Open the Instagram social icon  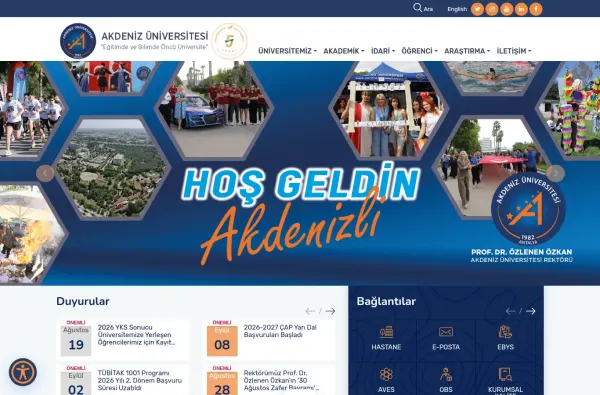click(x=492, y=9)
